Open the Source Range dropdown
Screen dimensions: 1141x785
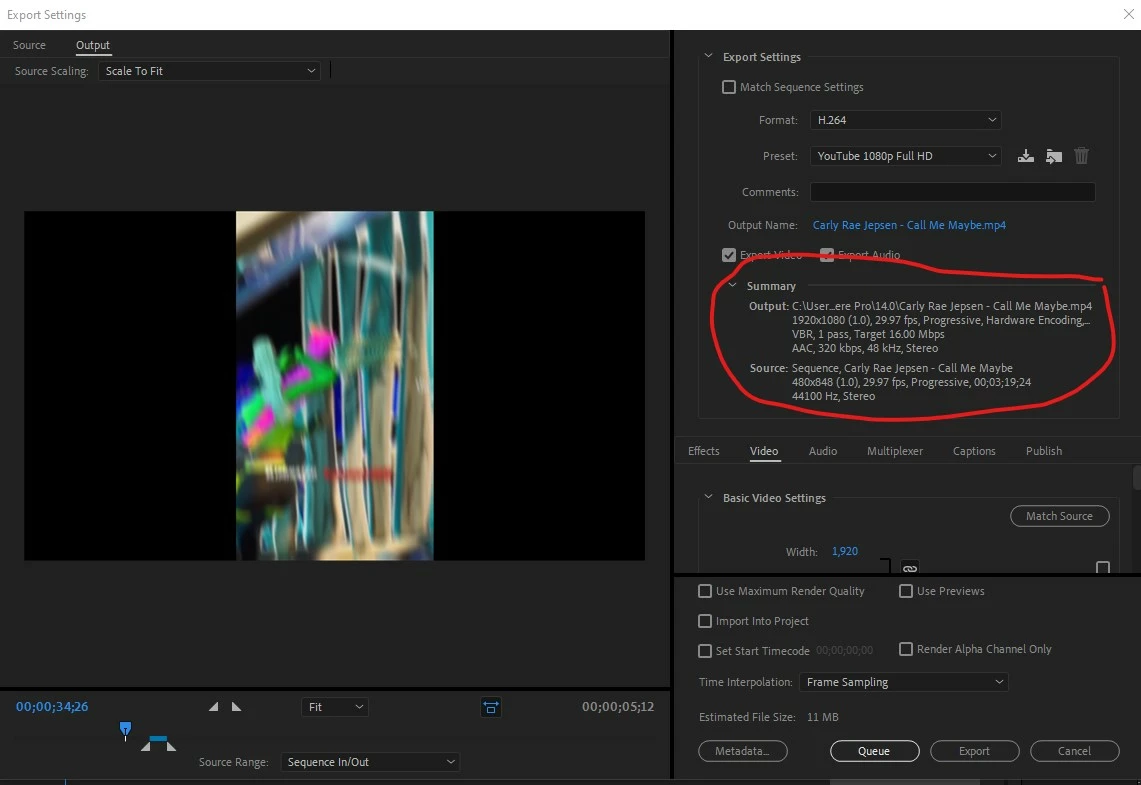tap(370, 762)
